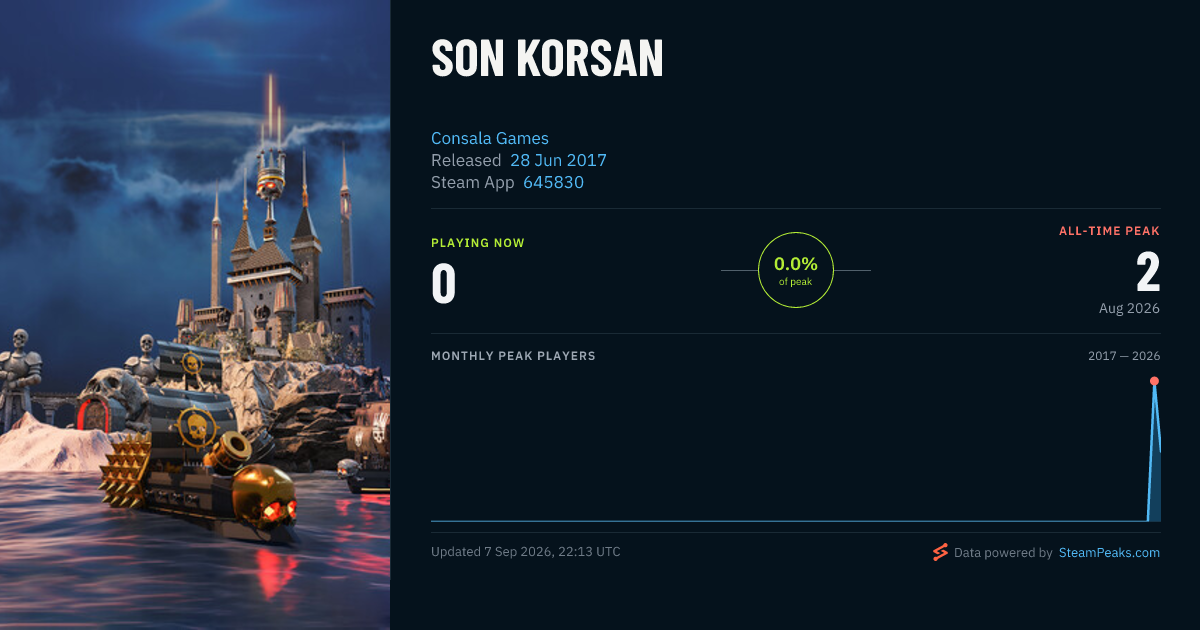
Task: Click the SteamPeaks lightning logo icon
Action: click(940, 552)
